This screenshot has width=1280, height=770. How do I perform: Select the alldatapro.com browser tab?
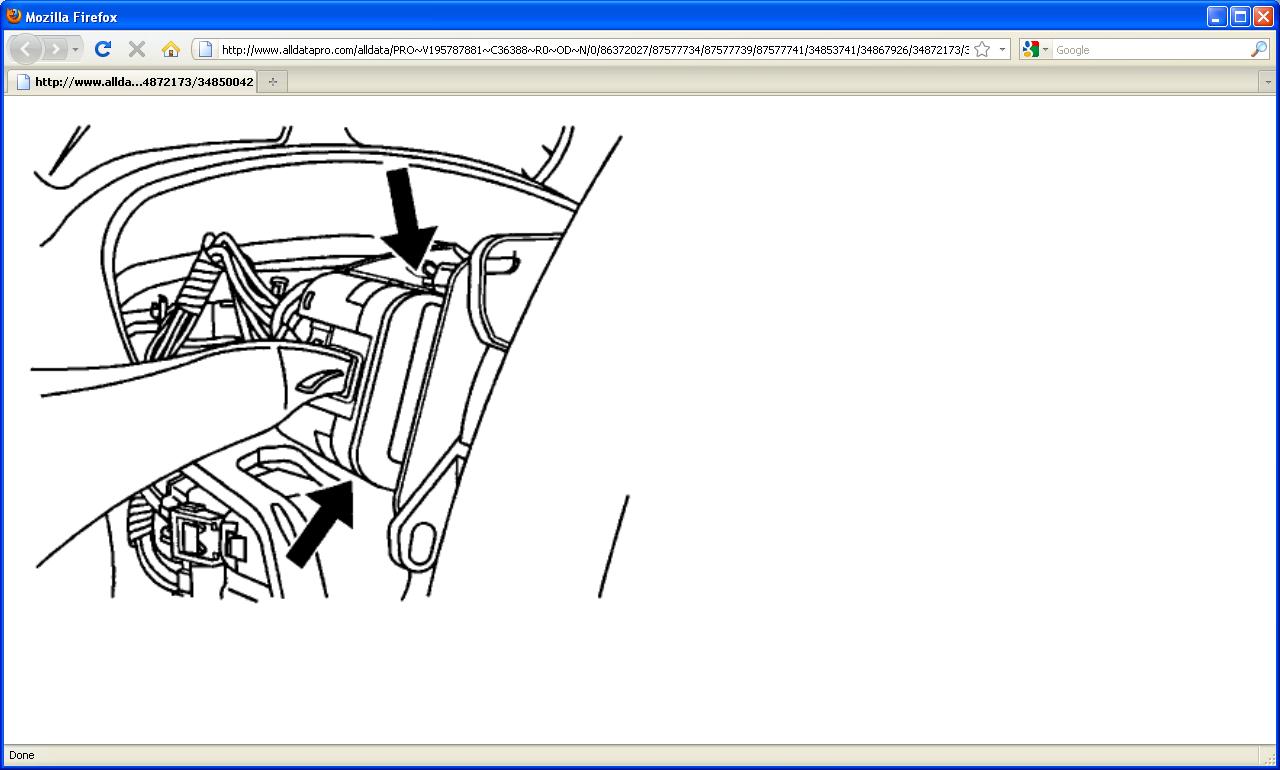(133, 82)
